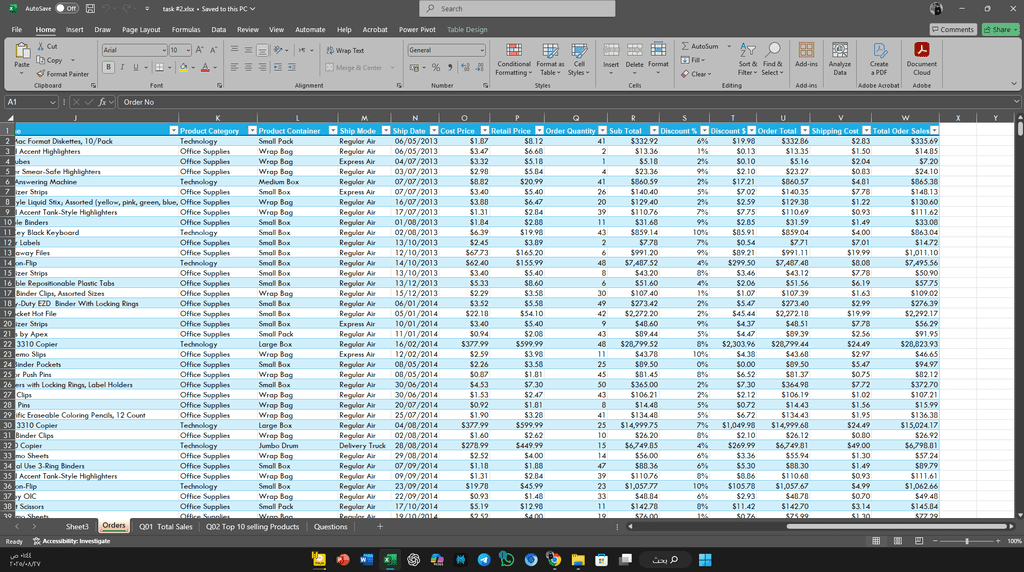This screenshot has height=572, width=1024.
Task: Switch to the Insert ribbon tab
Action: (74, 29)
